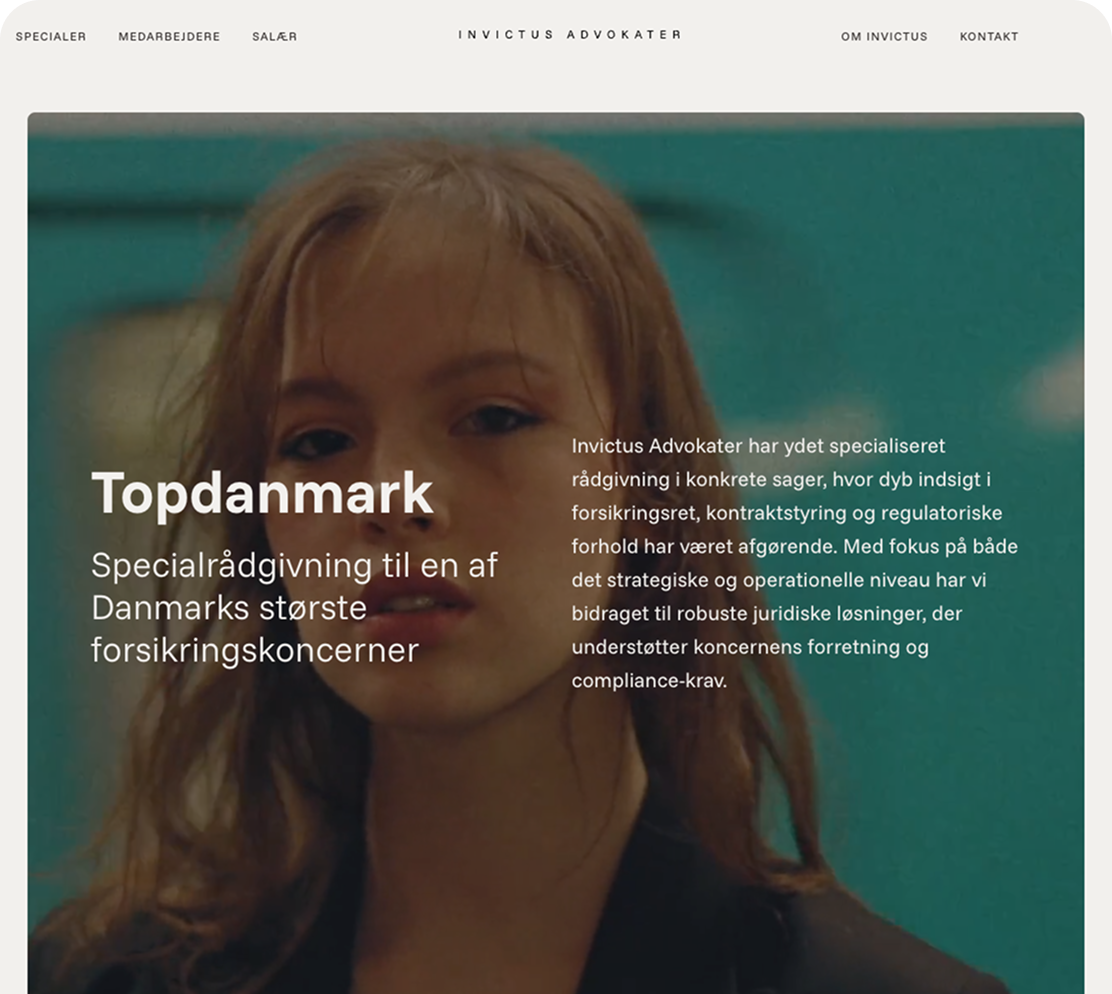Image resolution: width=1112 pixels, height=994 pixels.
Task: Click the 'det strategiske og operationelle' line
Action: coord(779,580)
